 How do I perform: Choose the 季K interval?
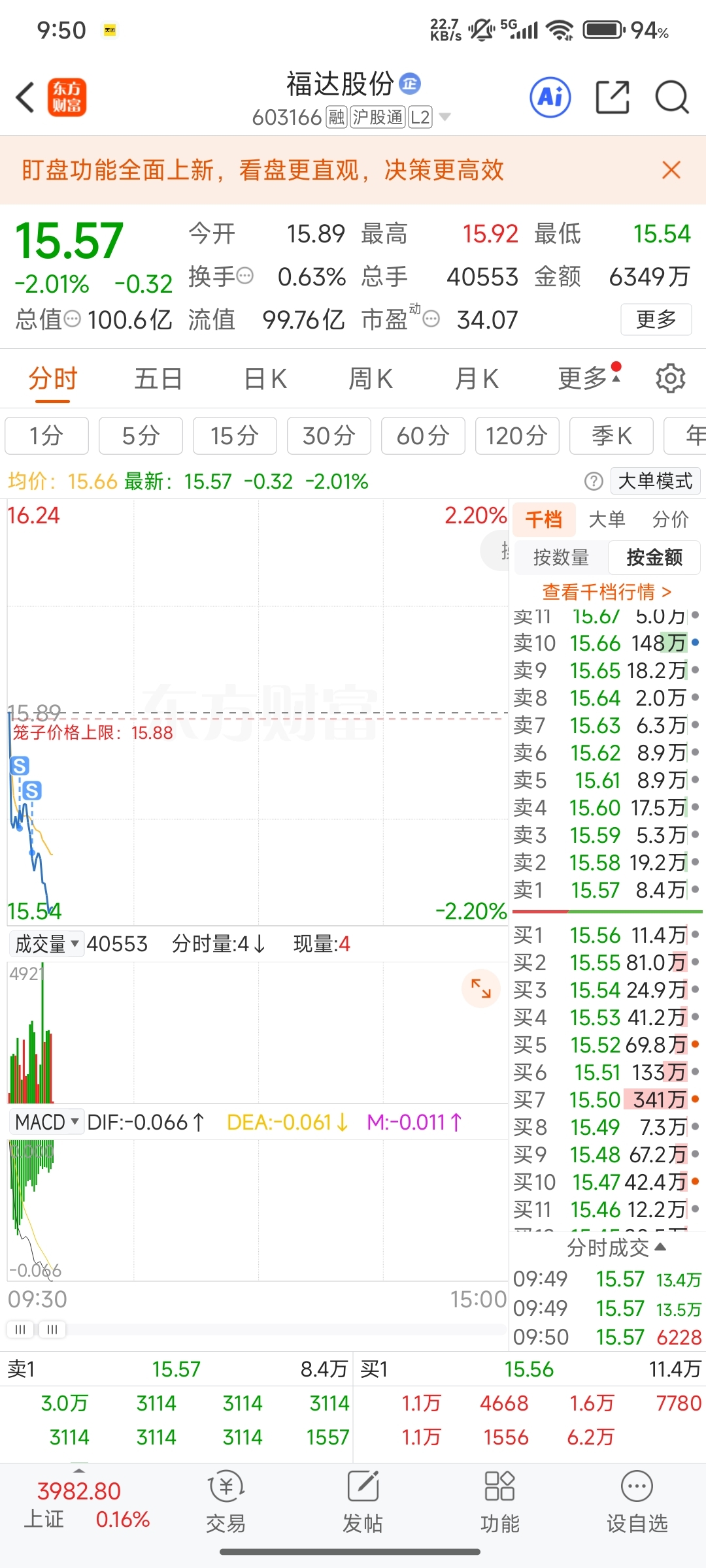611,436
